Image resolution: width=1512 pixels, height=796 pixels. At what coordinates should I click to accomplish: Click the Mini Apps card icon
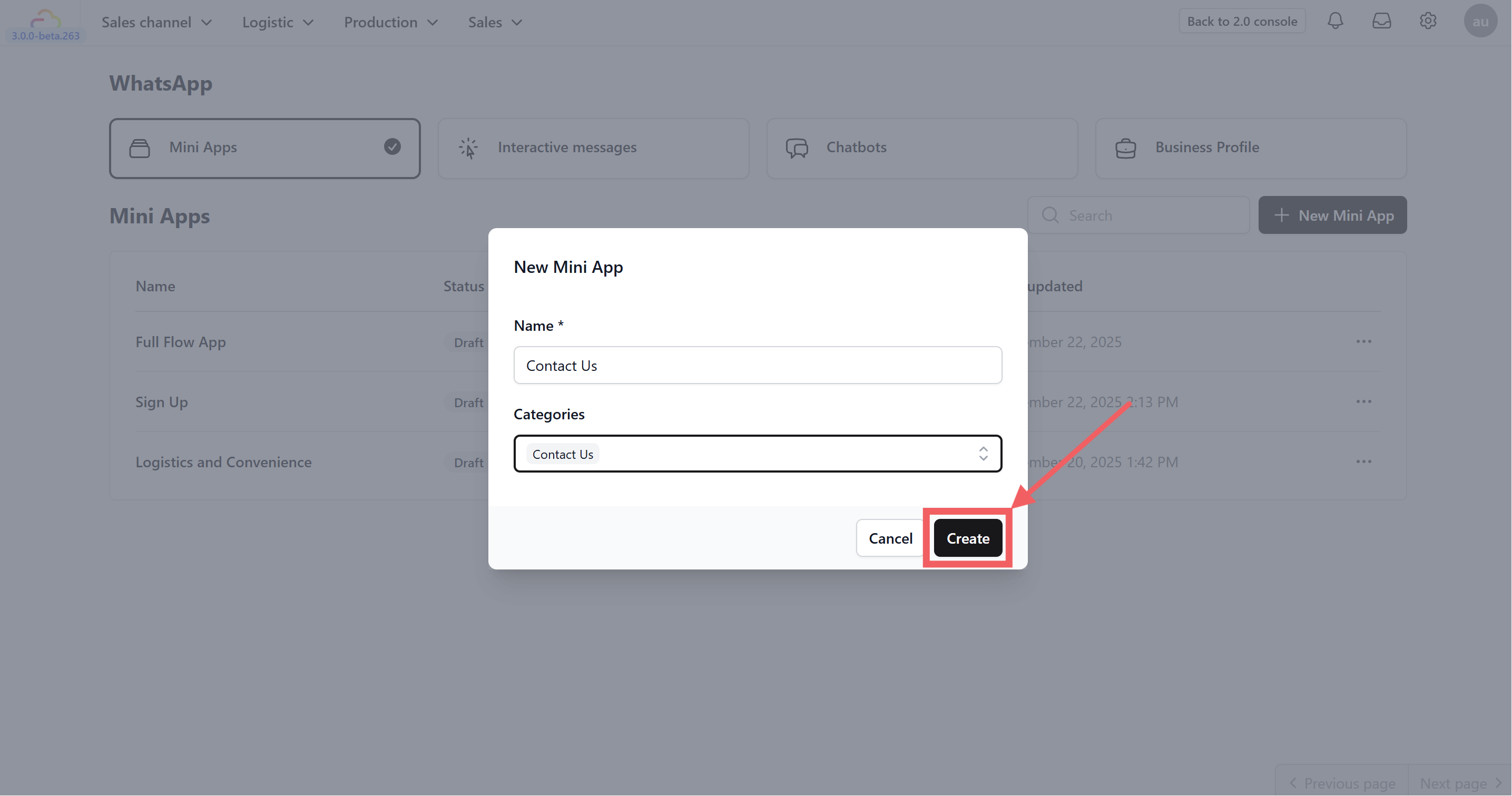click(140, 148)
